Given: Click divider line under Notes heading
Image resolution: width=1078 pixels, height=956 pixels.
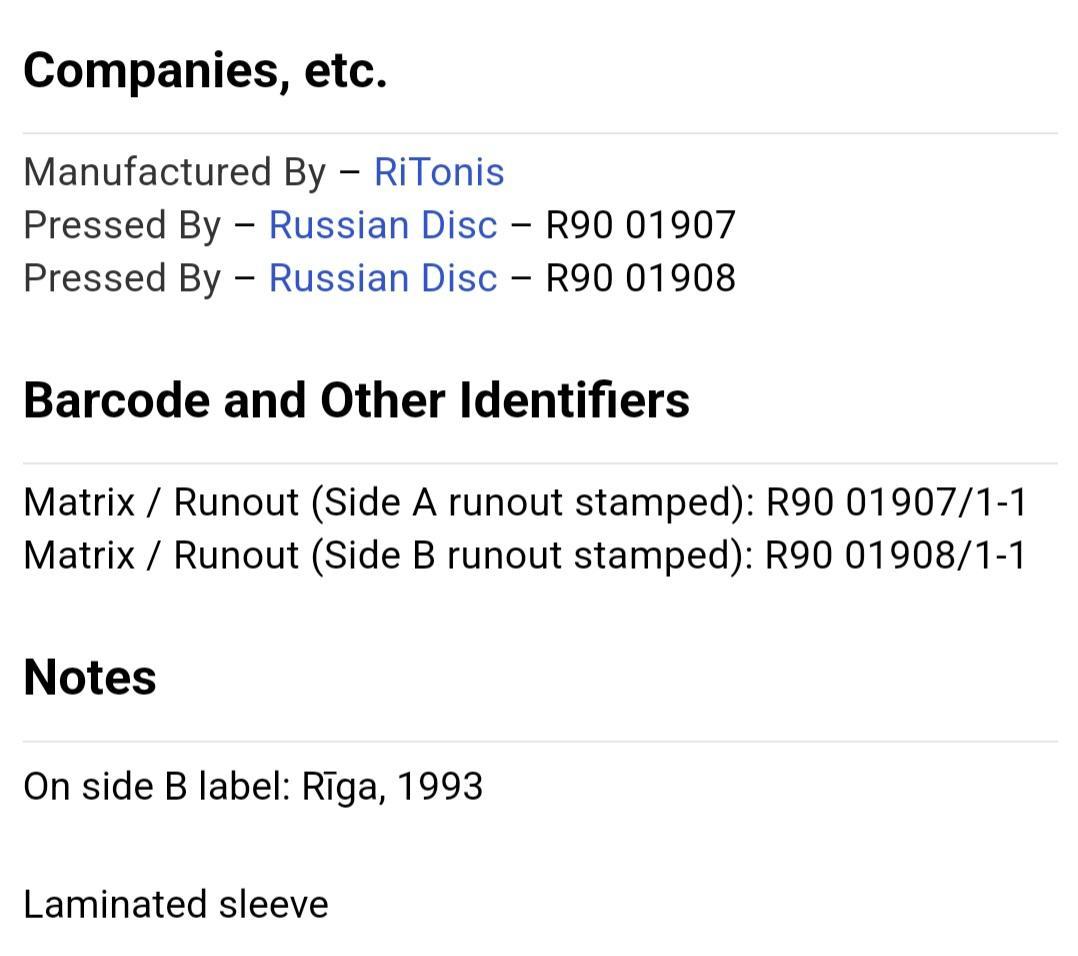Looking at the screenshot, I should click(x=540, y=742).
